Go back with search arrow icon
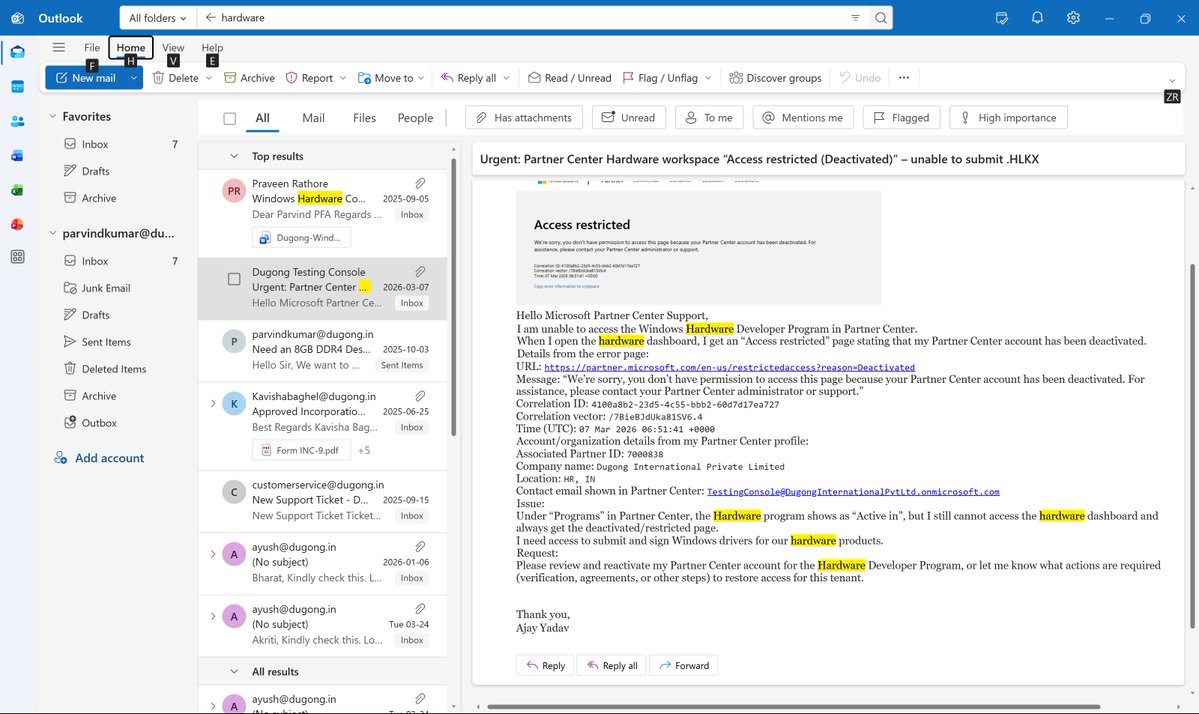The width and height of the screenshot is (1199, 714). [x=210, y=18]
